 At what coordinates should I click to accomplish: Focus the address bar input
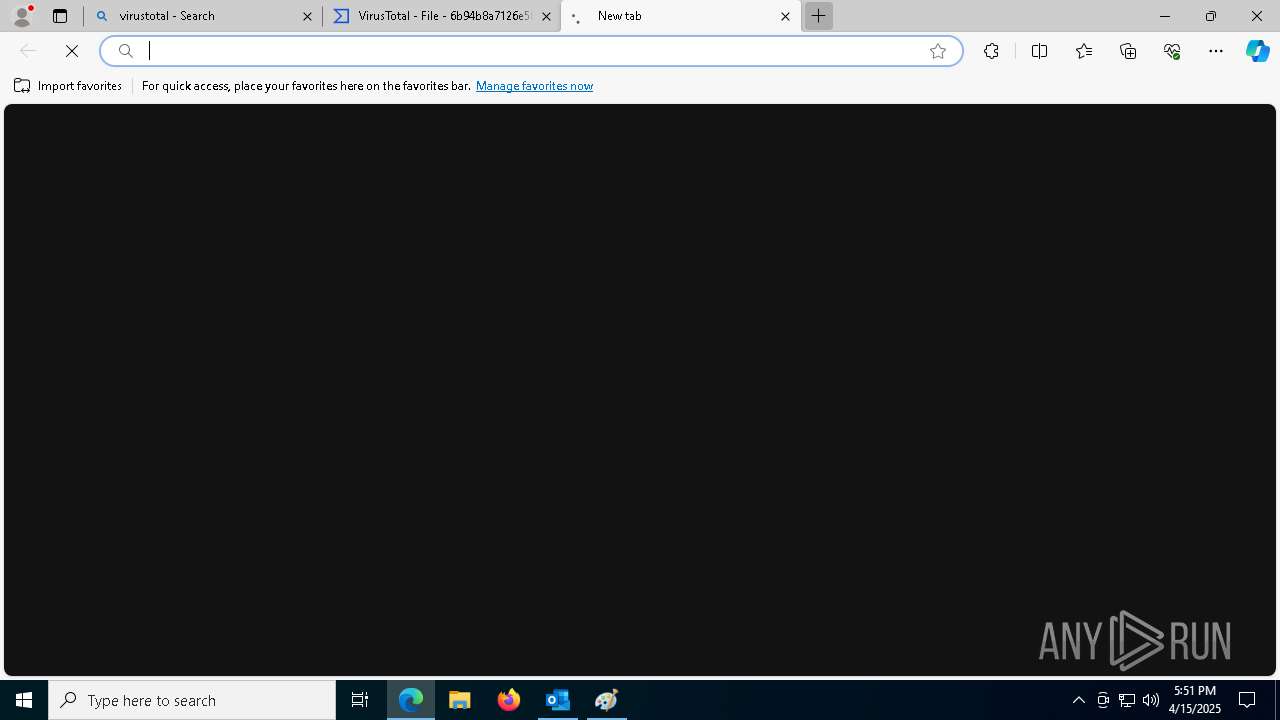click(x=532, y=51)
